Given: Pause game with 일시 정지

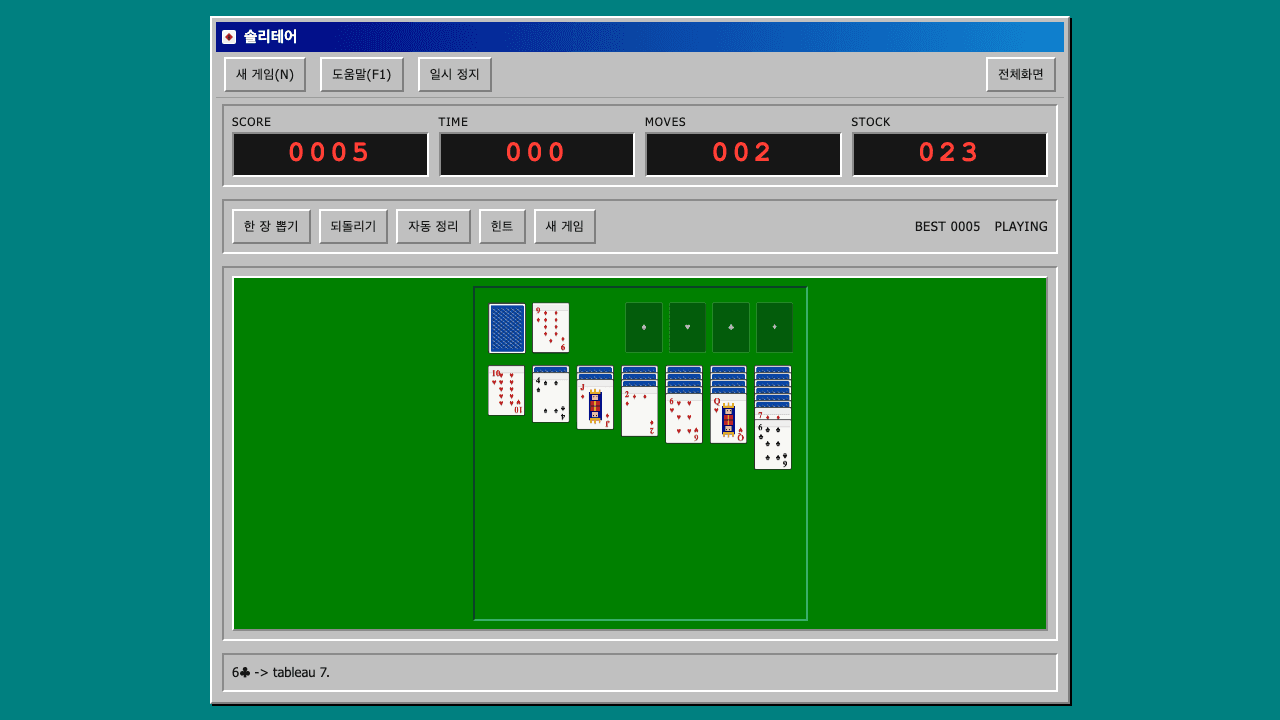Looking at the screenshot, I should 455,75.
